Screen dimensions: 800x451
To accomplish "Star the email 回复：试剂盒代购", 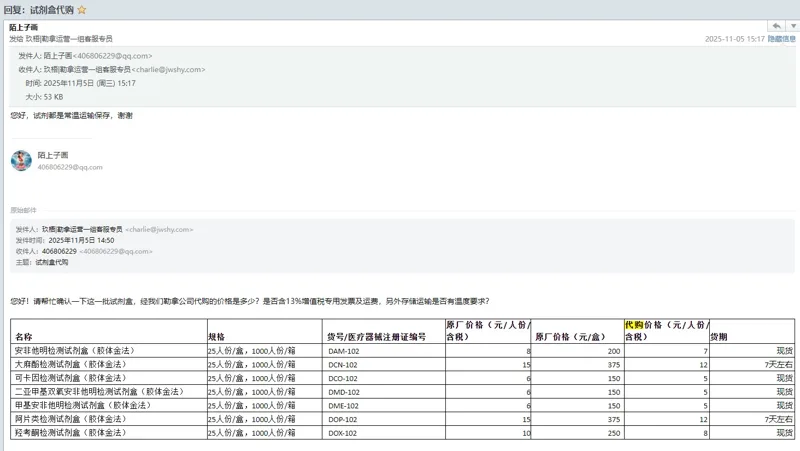I will pos(82,10).
